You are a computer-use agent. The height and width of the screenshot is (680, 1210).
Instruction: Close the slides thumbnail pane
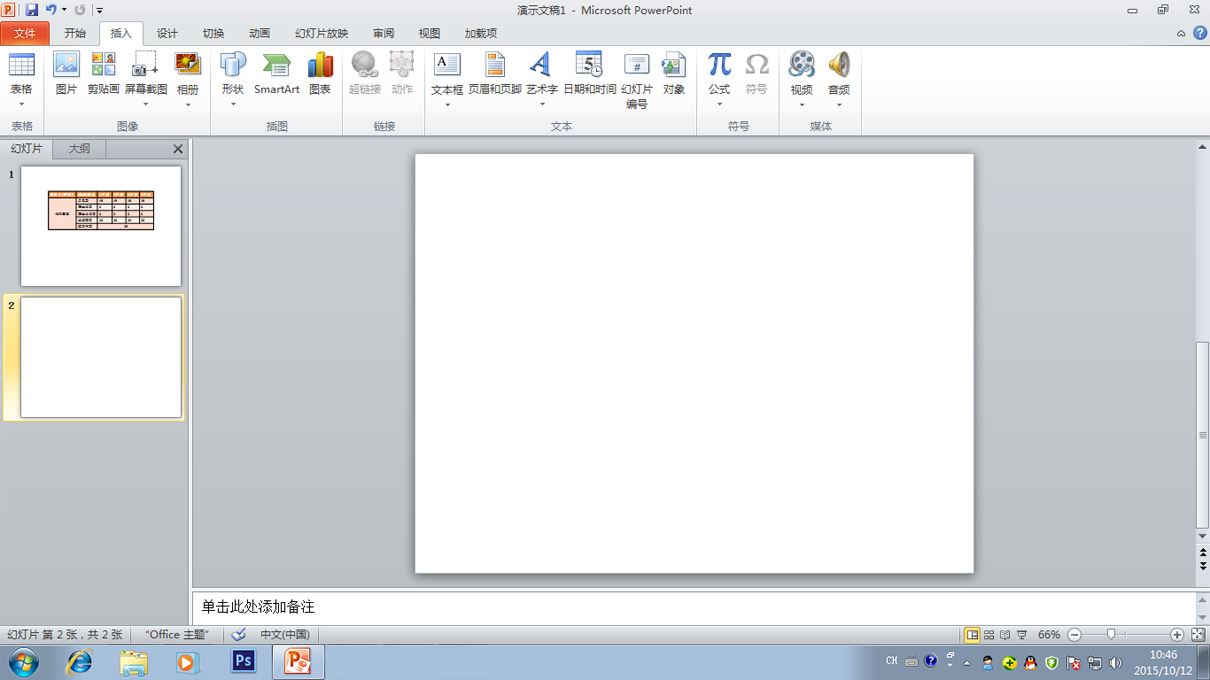tap(178, 149)
